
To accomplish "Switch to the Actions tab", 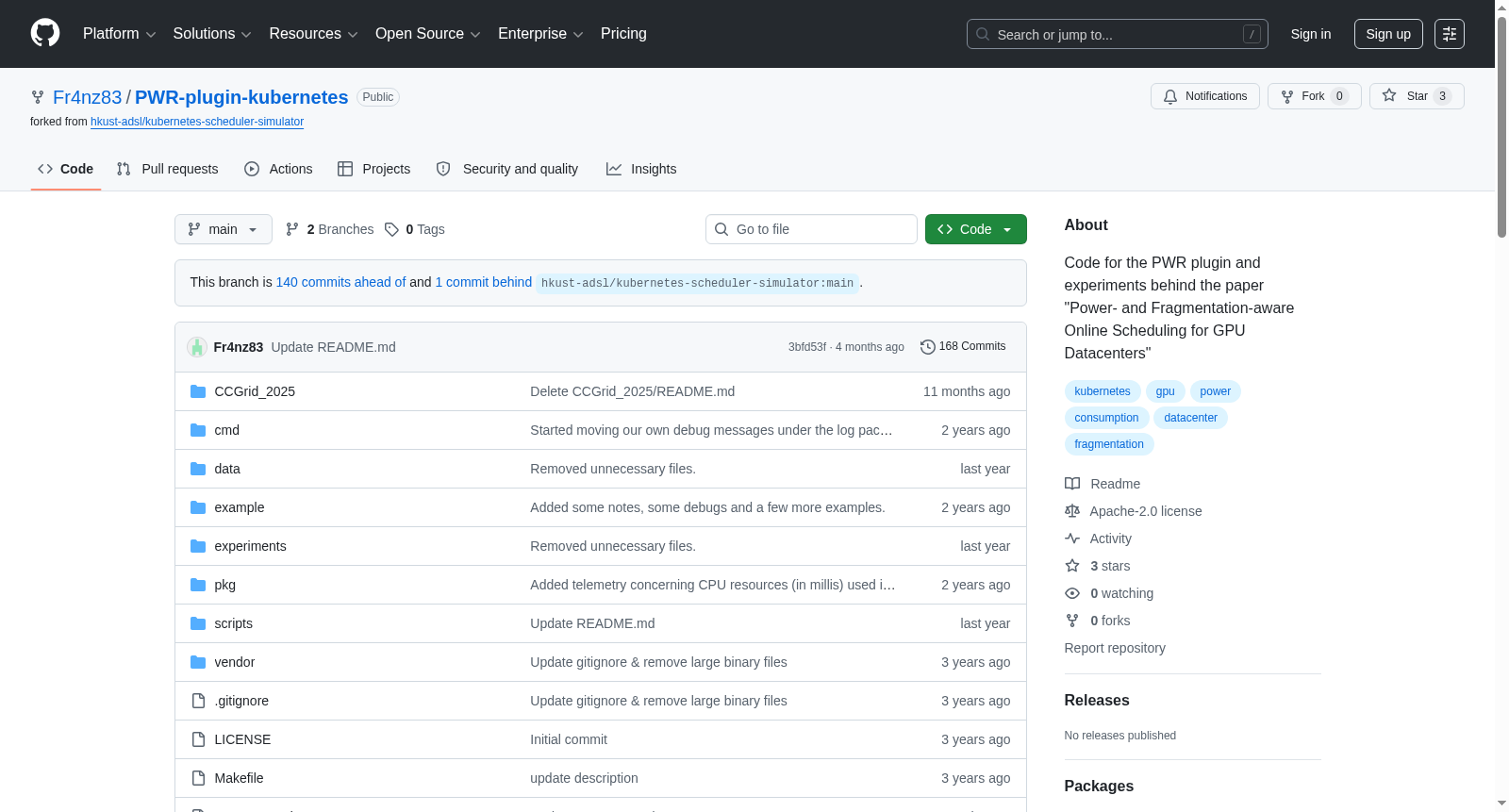I will pyautogui.click(x=278, y=169).
